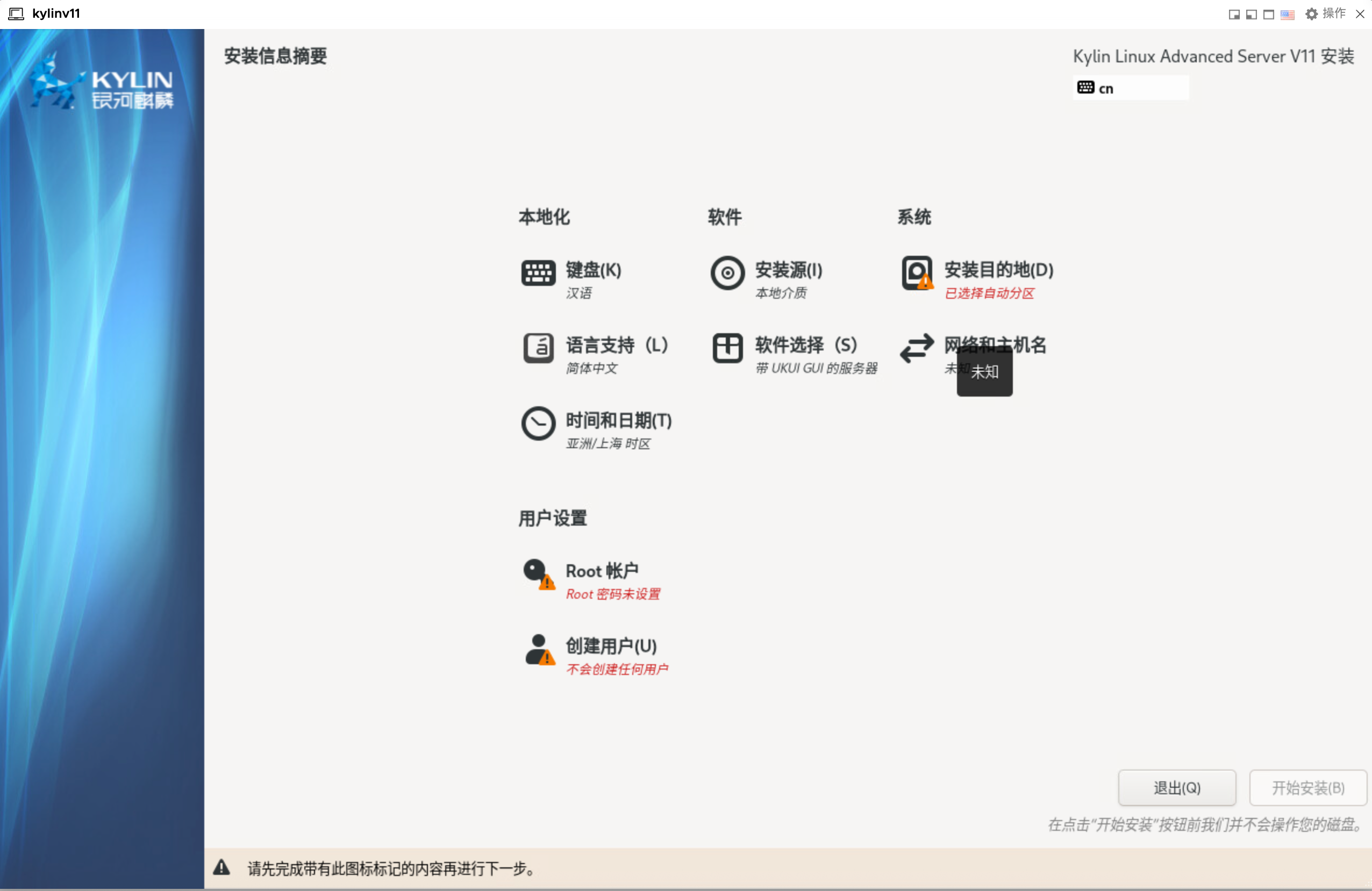This screenshot has width=1372, height=891.
Task: Click the bottom-right corner window layout icon
Action: coord(1234,15)
